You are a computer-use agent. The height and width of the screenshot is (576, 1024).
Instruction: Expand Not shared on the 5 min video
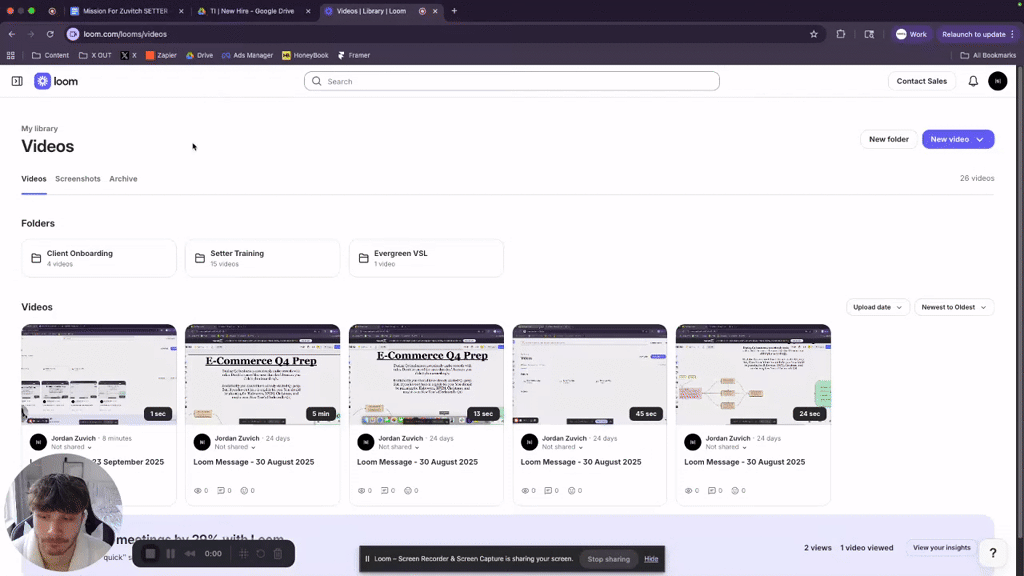pyautogui.click(x=235, y=447)
